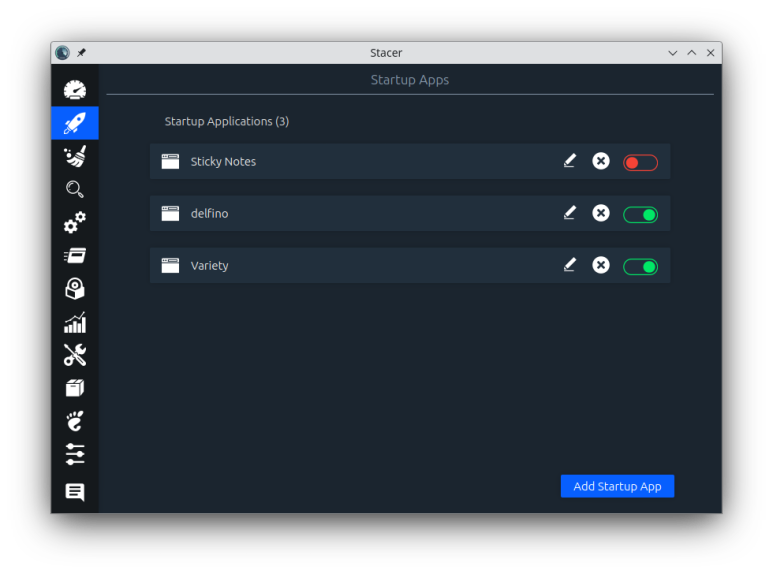The height and width of the screenshot is (574, 773).
Task: Open the Dashboard speedometer icon in sidebar
Action: (x=75, y=90)
